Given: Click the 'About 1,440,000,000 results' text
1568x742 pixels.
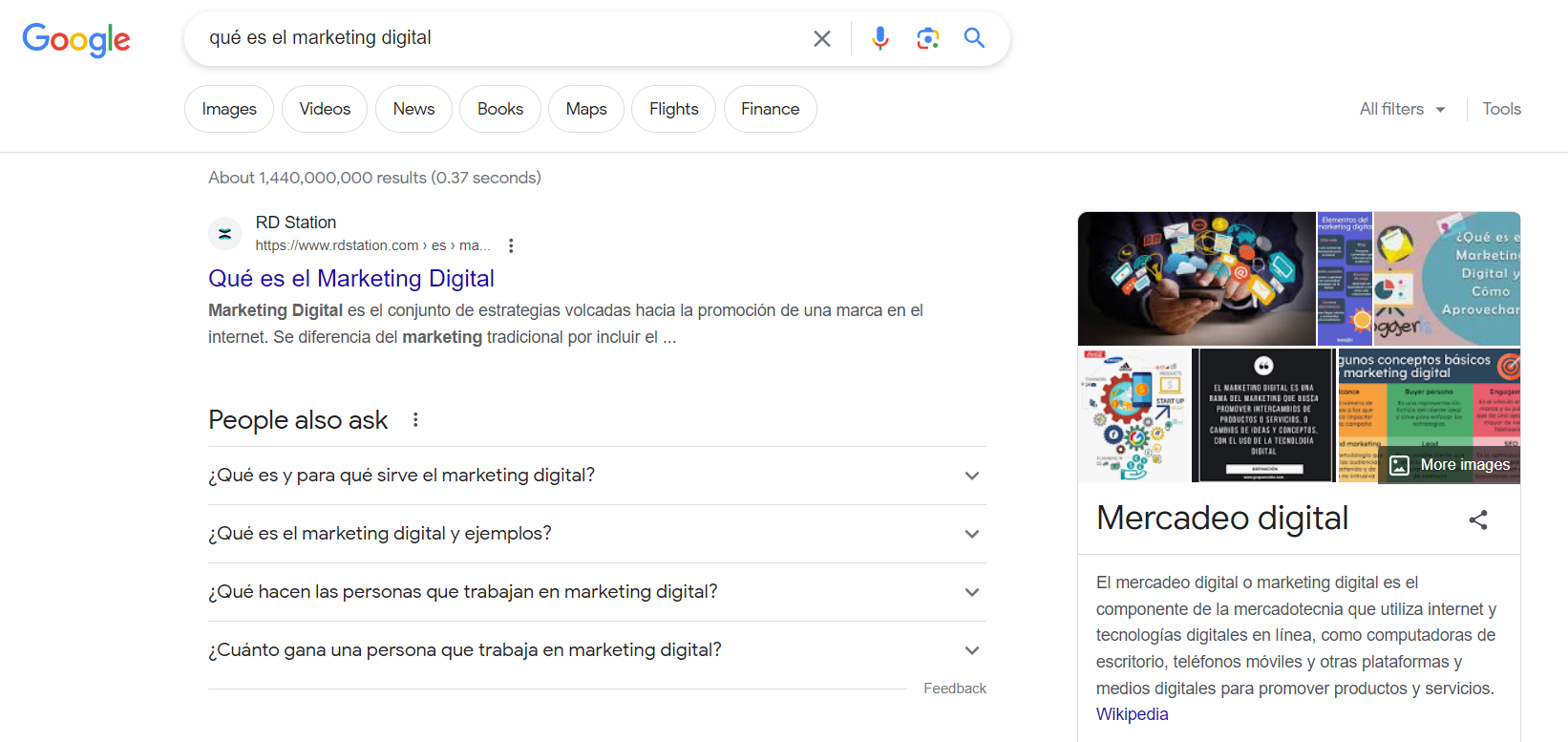Looking at the screenshot, I should coord(374,178).
